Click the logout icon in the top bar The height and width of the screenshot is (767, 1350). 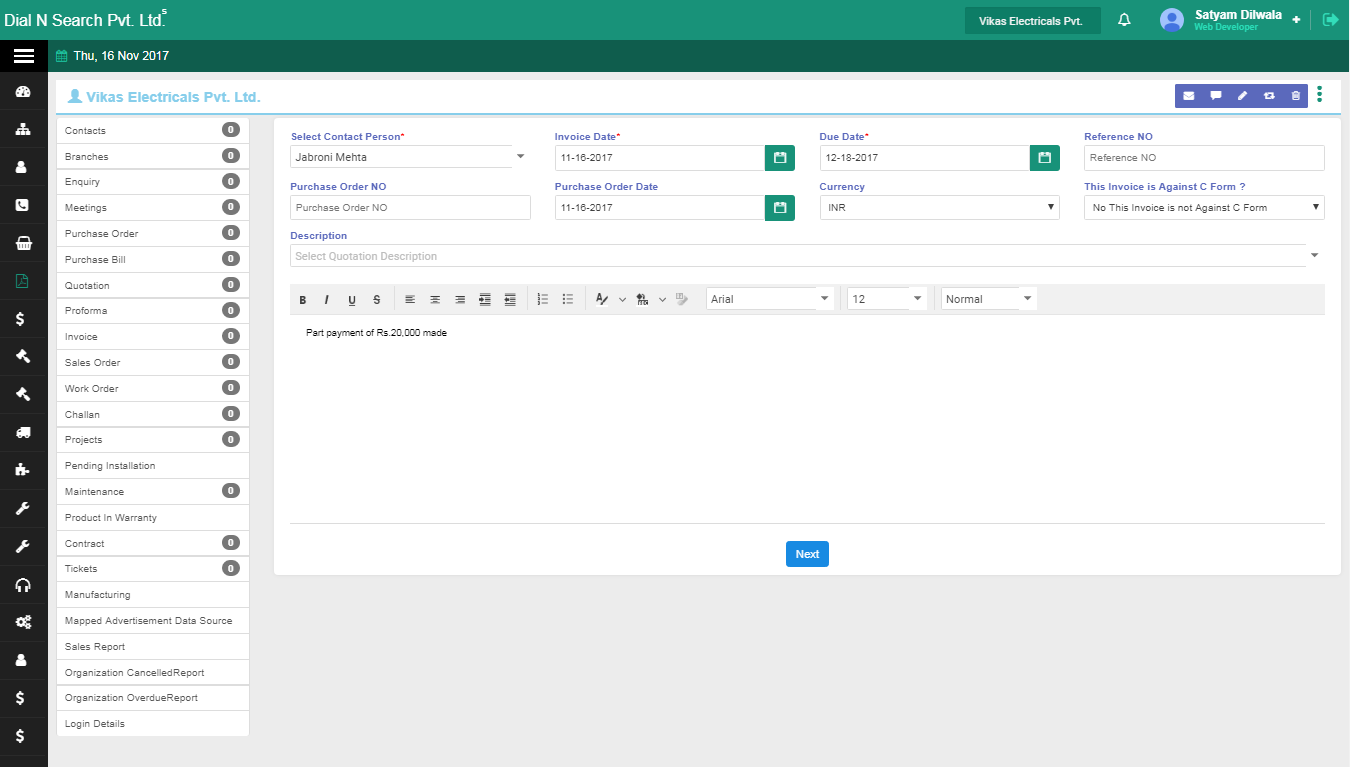click(x=1330, y=20)
